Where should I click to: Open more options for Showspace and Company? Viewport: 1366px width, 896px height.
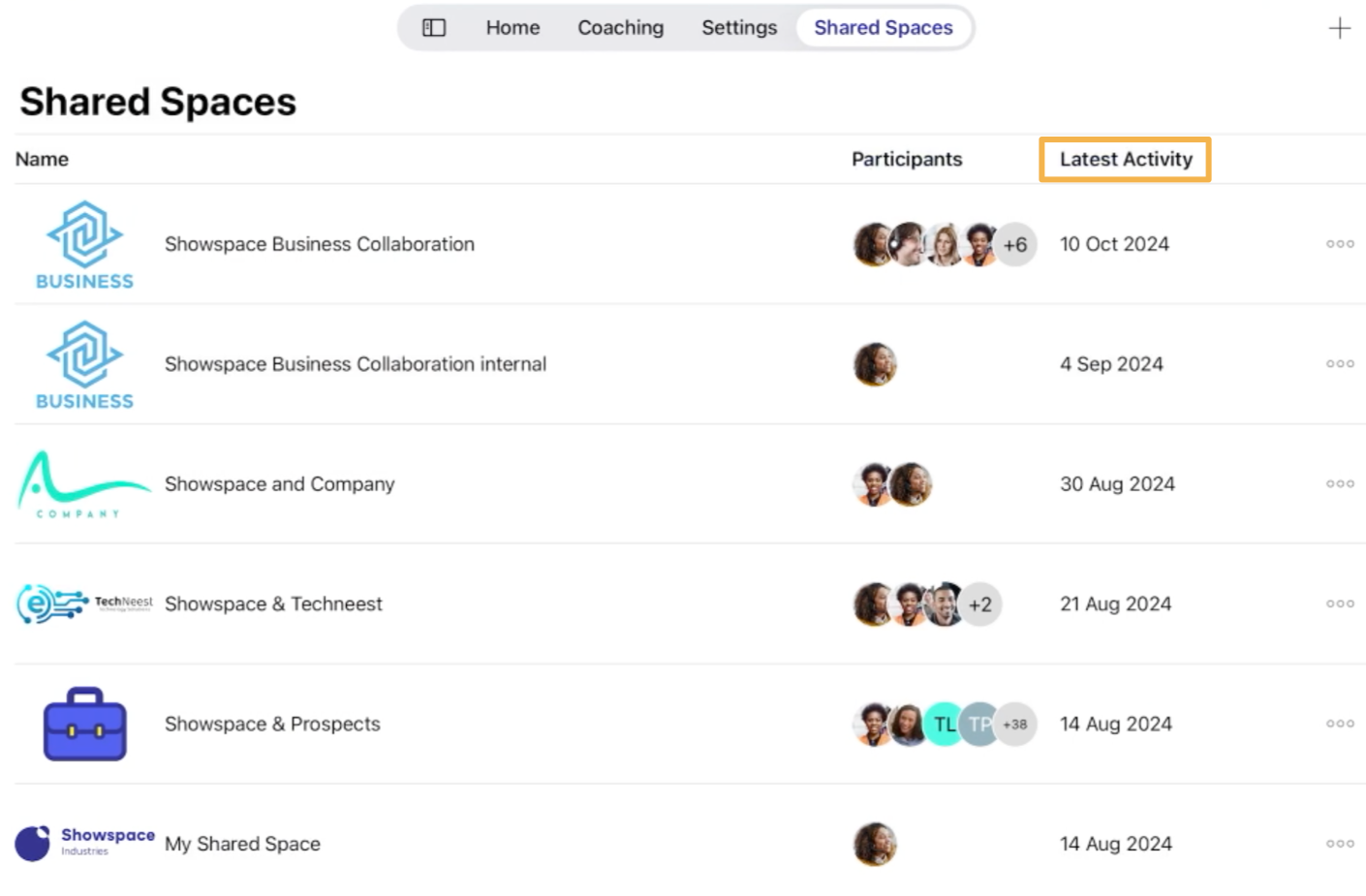[1339, 483]
